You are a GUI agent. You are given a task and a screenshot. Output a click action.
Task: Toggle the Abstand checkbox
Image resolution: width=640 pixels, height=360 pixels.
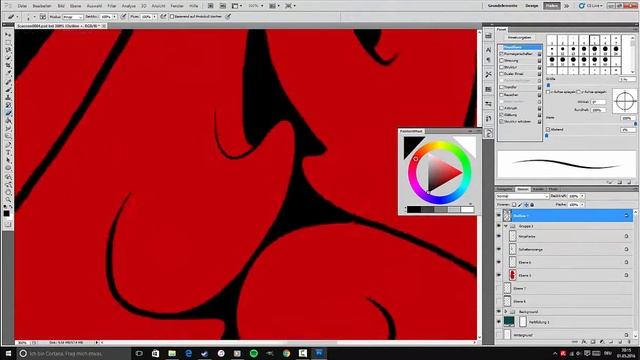(x=548, y=129)
